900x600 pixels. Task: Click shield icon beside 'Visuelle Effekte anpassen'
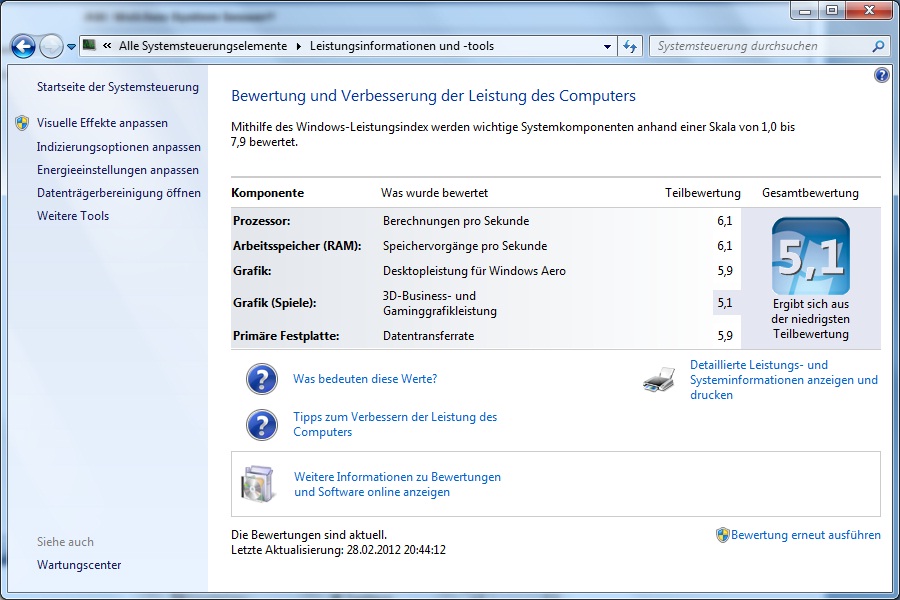click(22, 123)
